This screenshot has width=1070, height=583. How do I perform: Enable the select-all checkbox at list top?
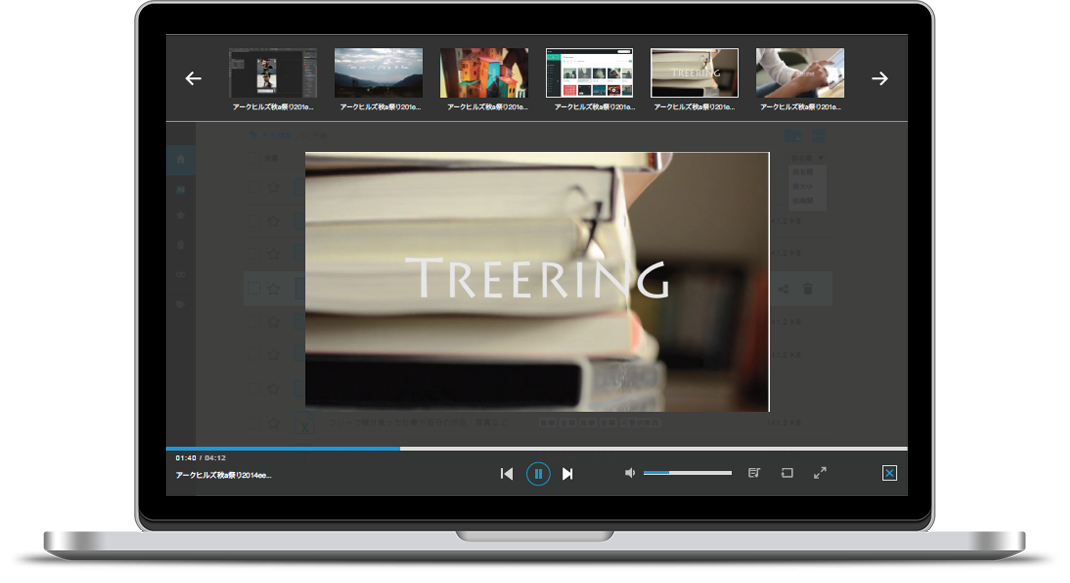252,158
